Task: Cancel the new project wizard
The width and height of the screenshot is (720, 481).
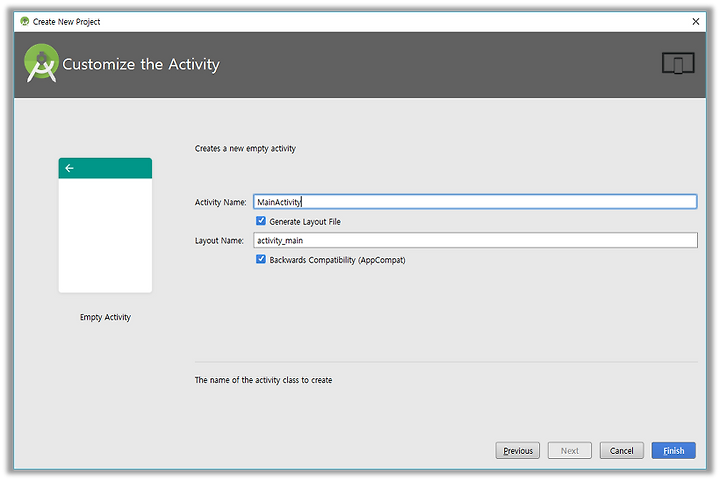Action: click(x=621, y=450)
